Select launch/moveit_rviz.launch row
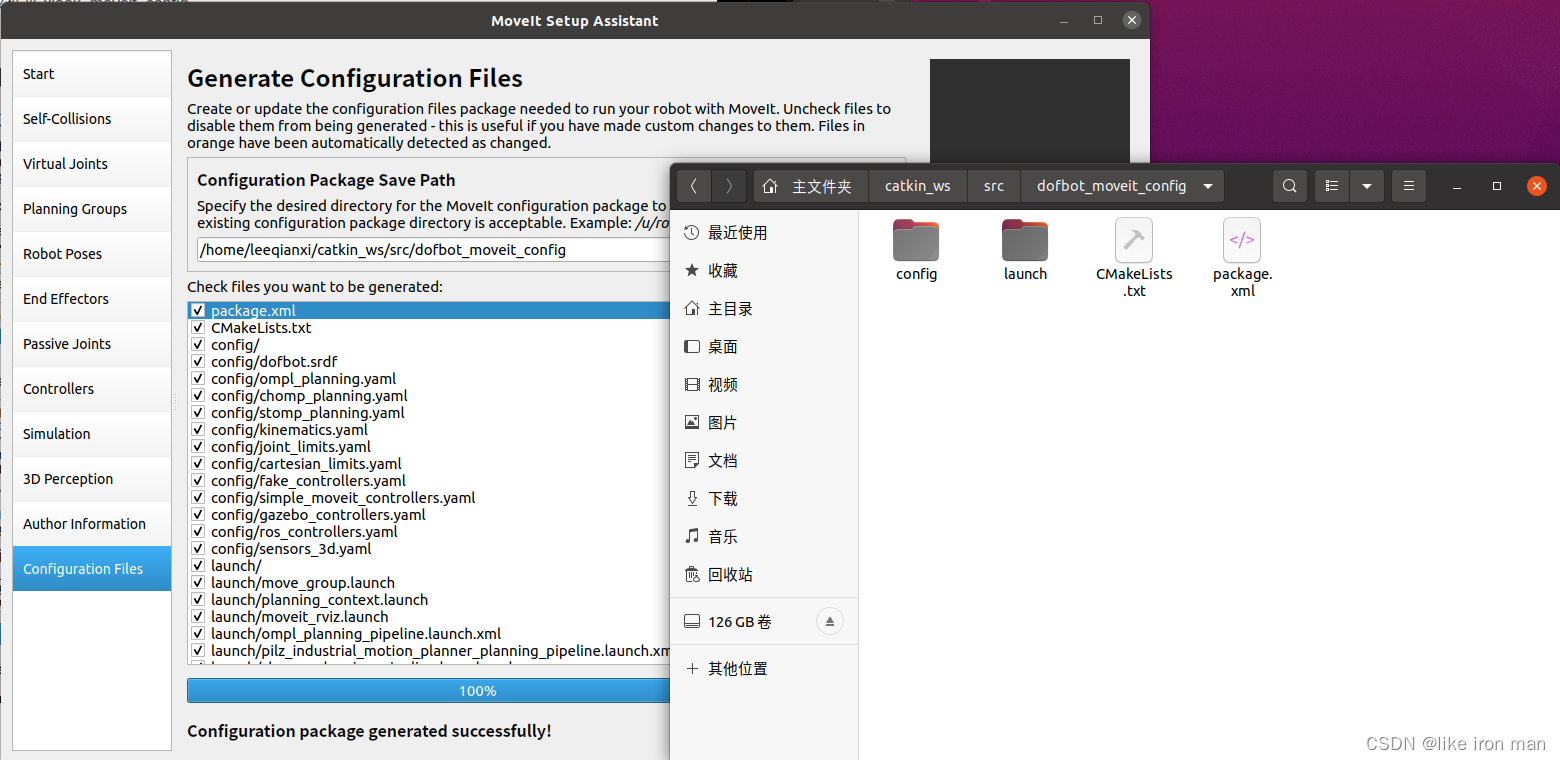 [x=429, y=617]
